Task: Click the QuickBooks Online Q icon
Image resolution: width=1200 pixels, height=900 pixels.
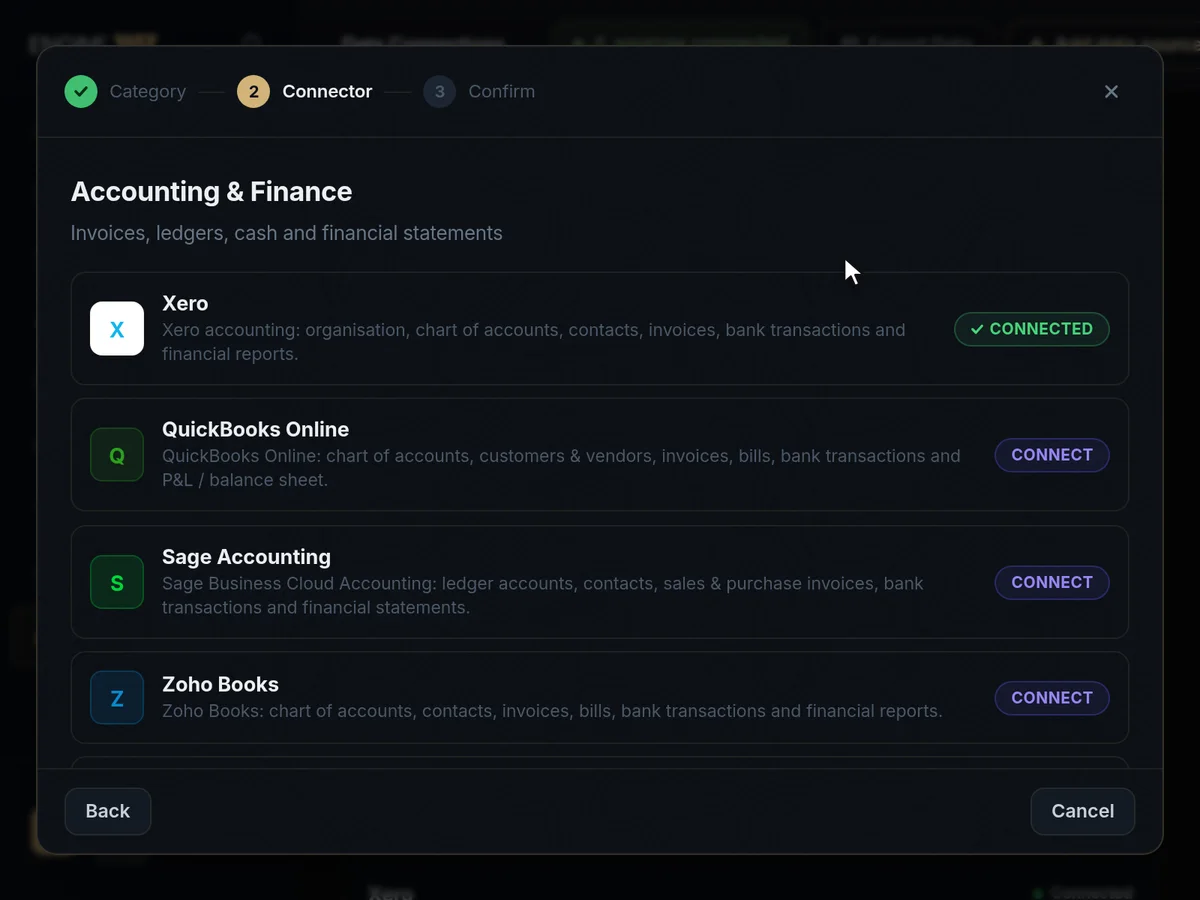Action: click(x=117, y=455)
